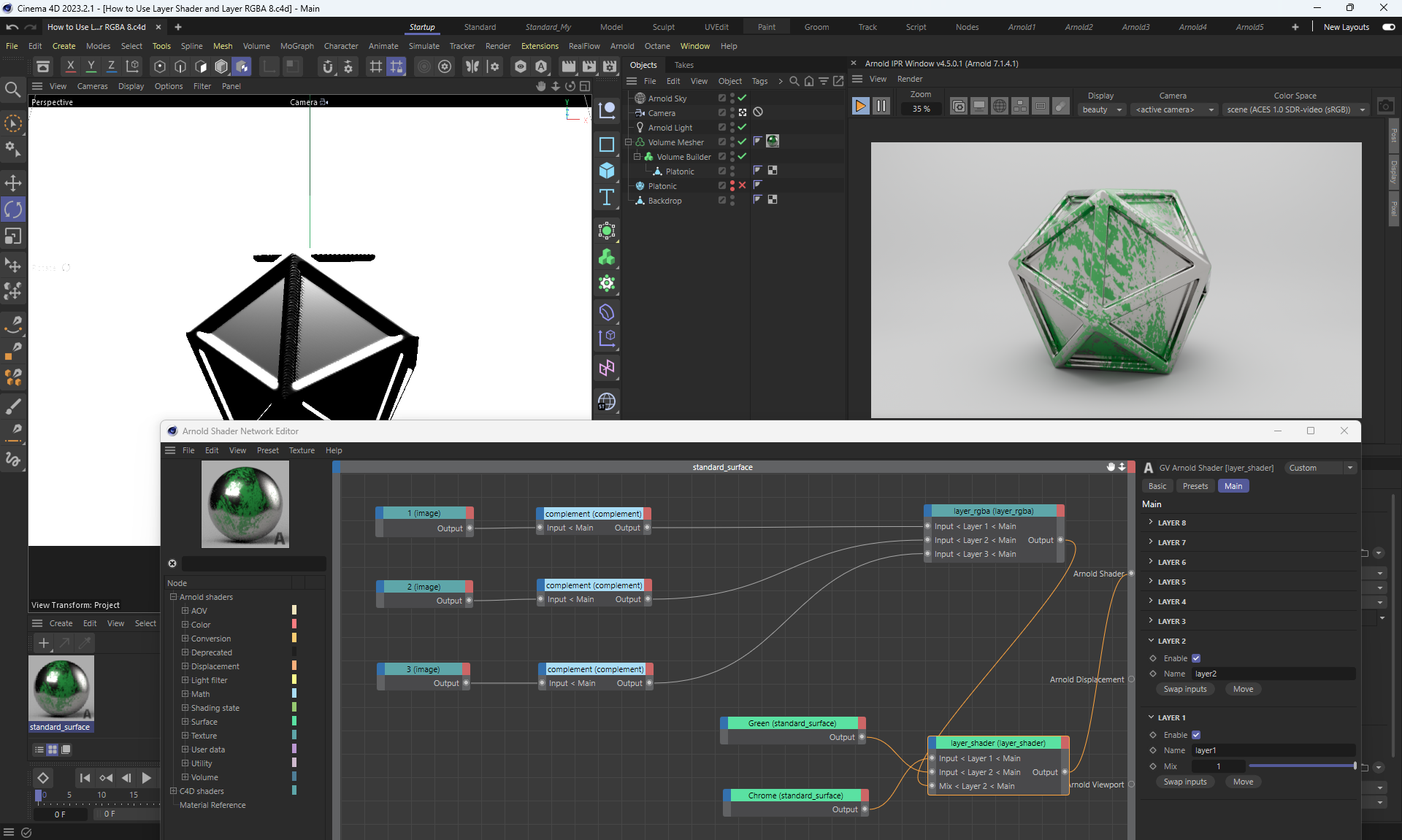1402x840 pixels.
Task: Select the Text spline tool icon
Action: pos(607,198)
